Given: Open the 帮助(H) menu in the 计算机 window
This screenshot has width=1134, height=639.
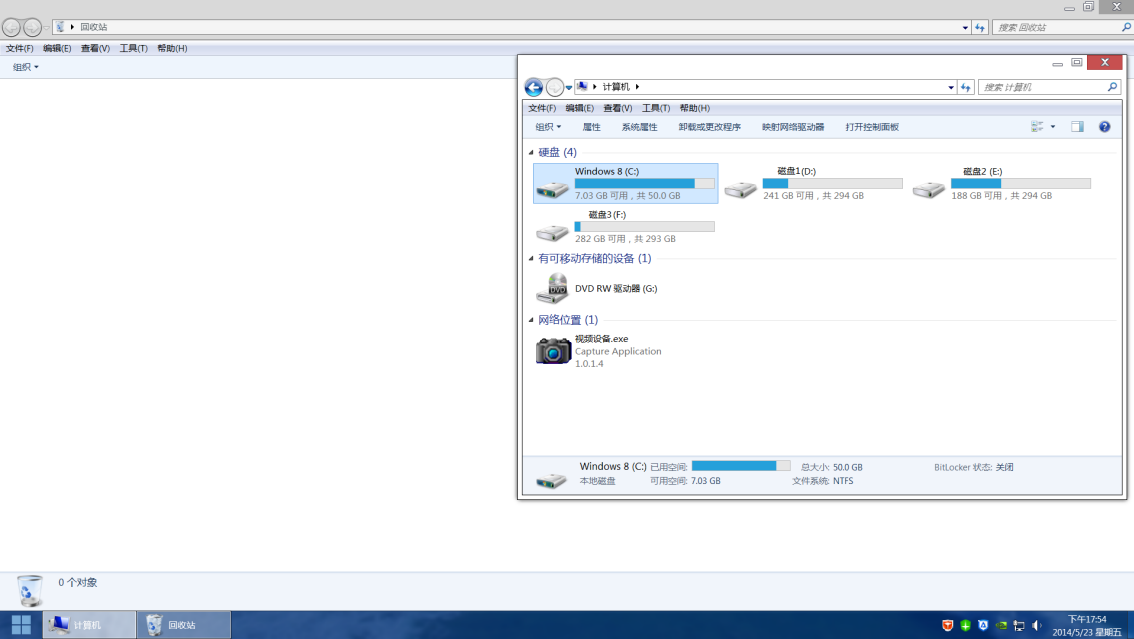Looking at the screenshot, I should pyautogui.click(x=694, y=108).
